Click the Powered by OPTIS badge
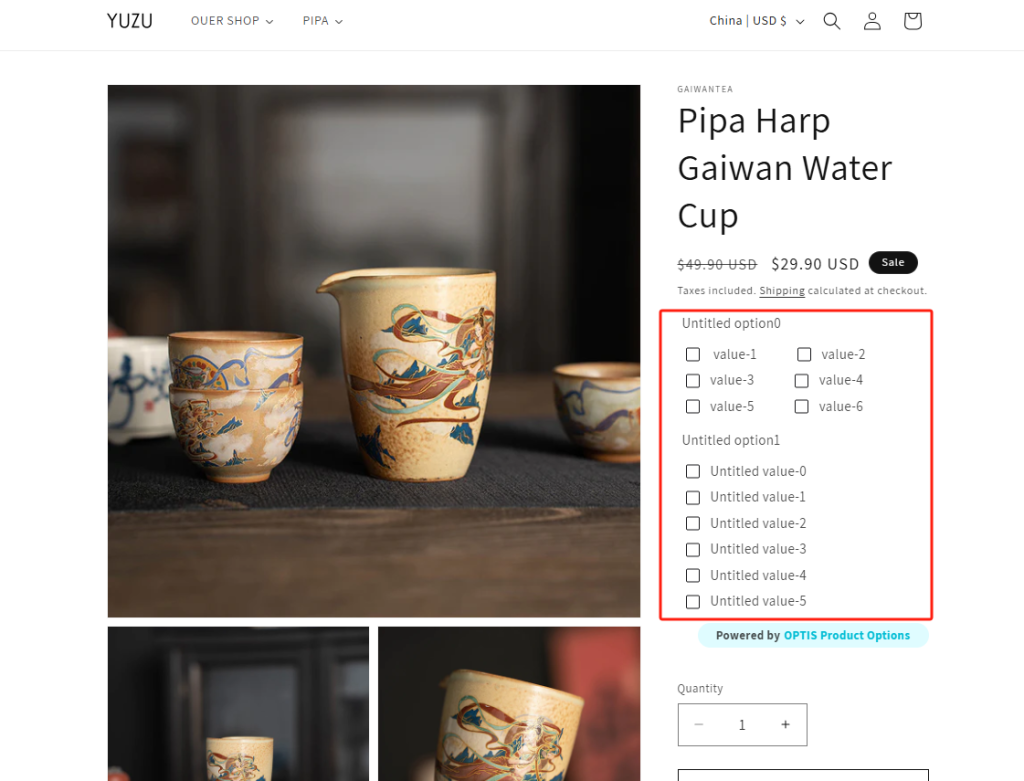The height and width of the screenshot is (781, 1024). (x=813, y=635)
